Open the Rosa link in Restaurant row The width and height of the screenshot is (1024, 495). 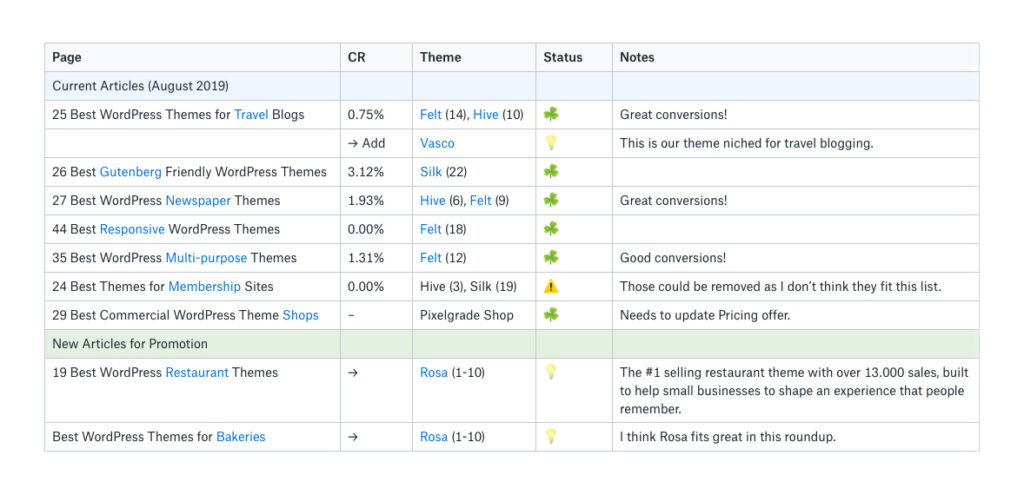point(434,373)
